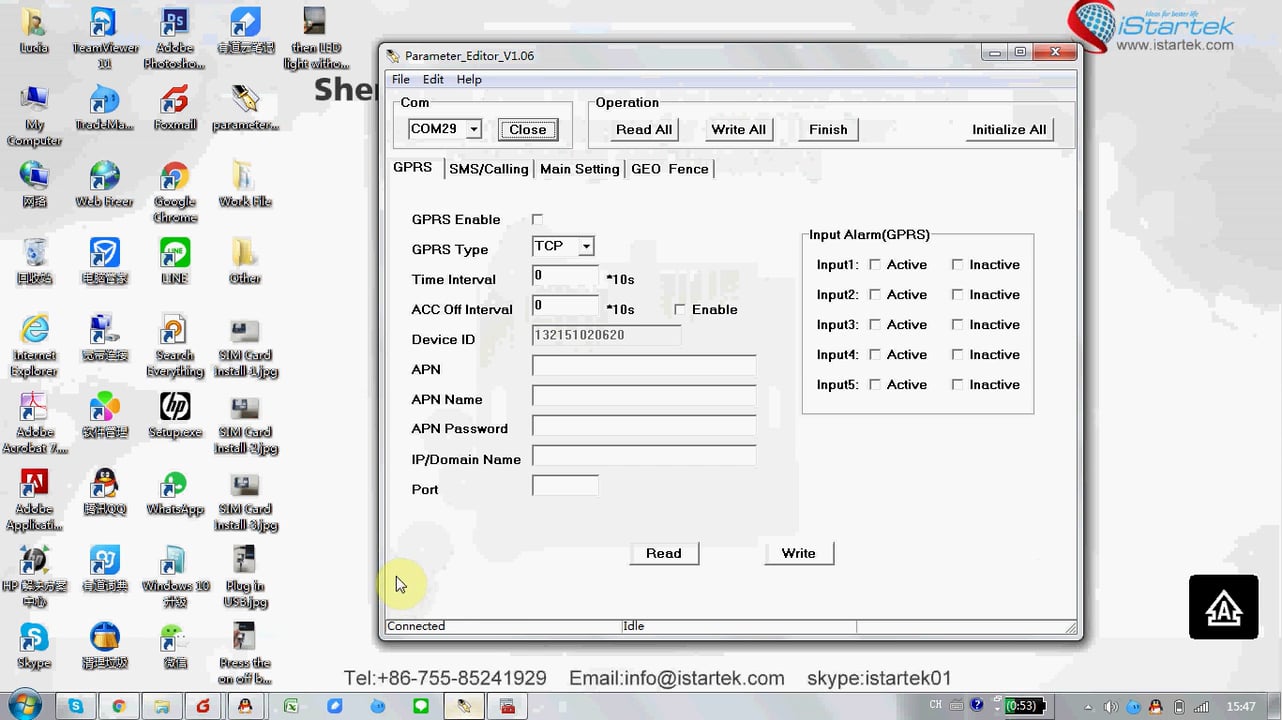The image size is (1282, 720).
Task: Click the Finish button
Action: point(828,129)
